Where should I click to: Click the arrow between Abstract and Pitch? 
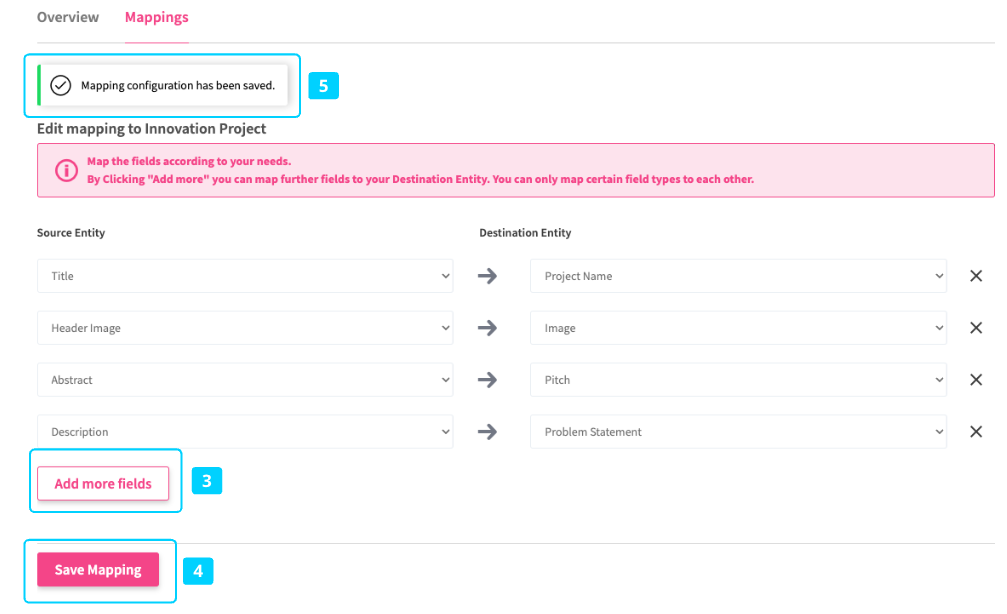[x=487, y=380]
